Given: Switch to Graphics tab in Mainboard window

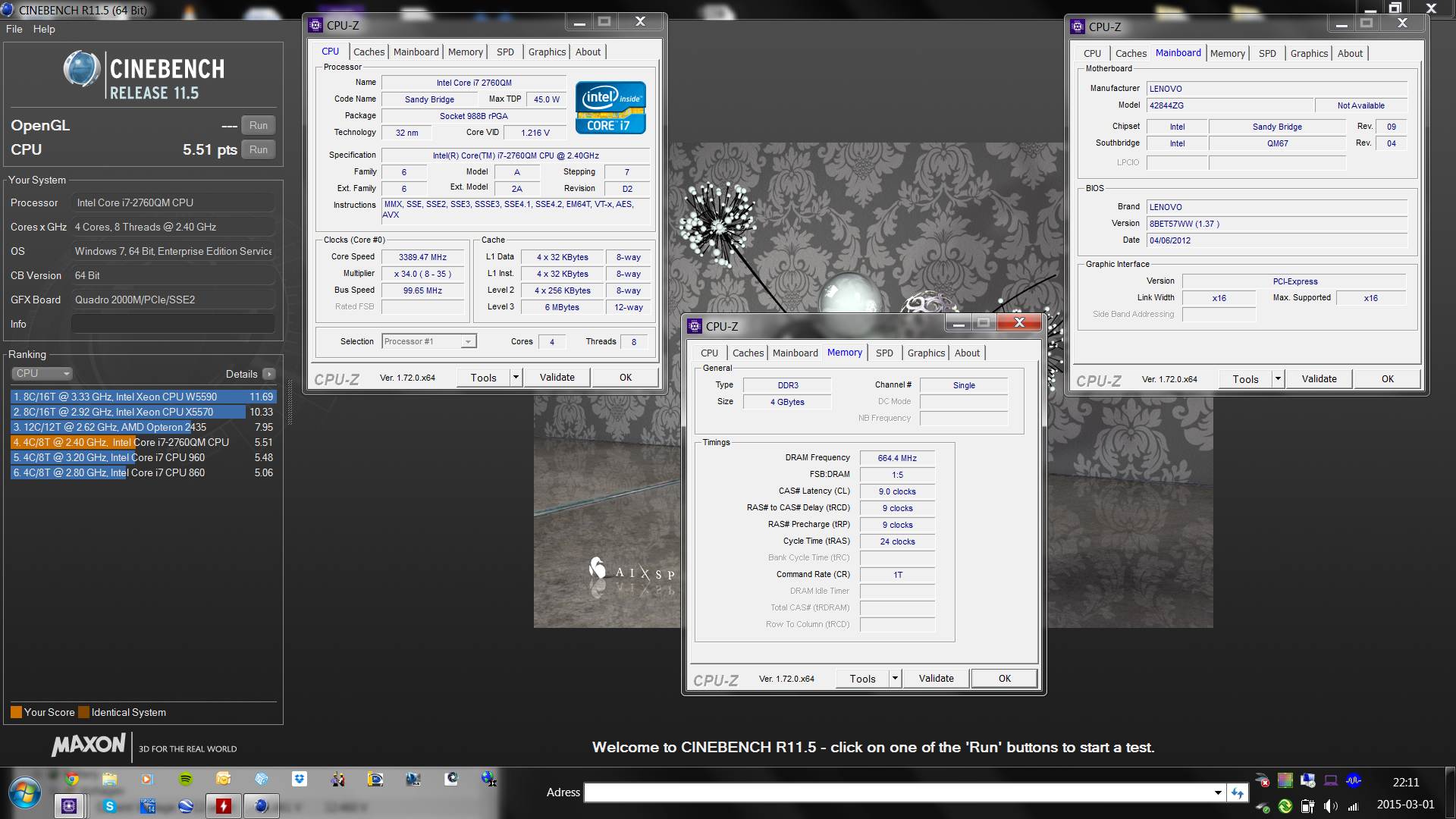Looking at the screenshot, I should [1309, 53].
